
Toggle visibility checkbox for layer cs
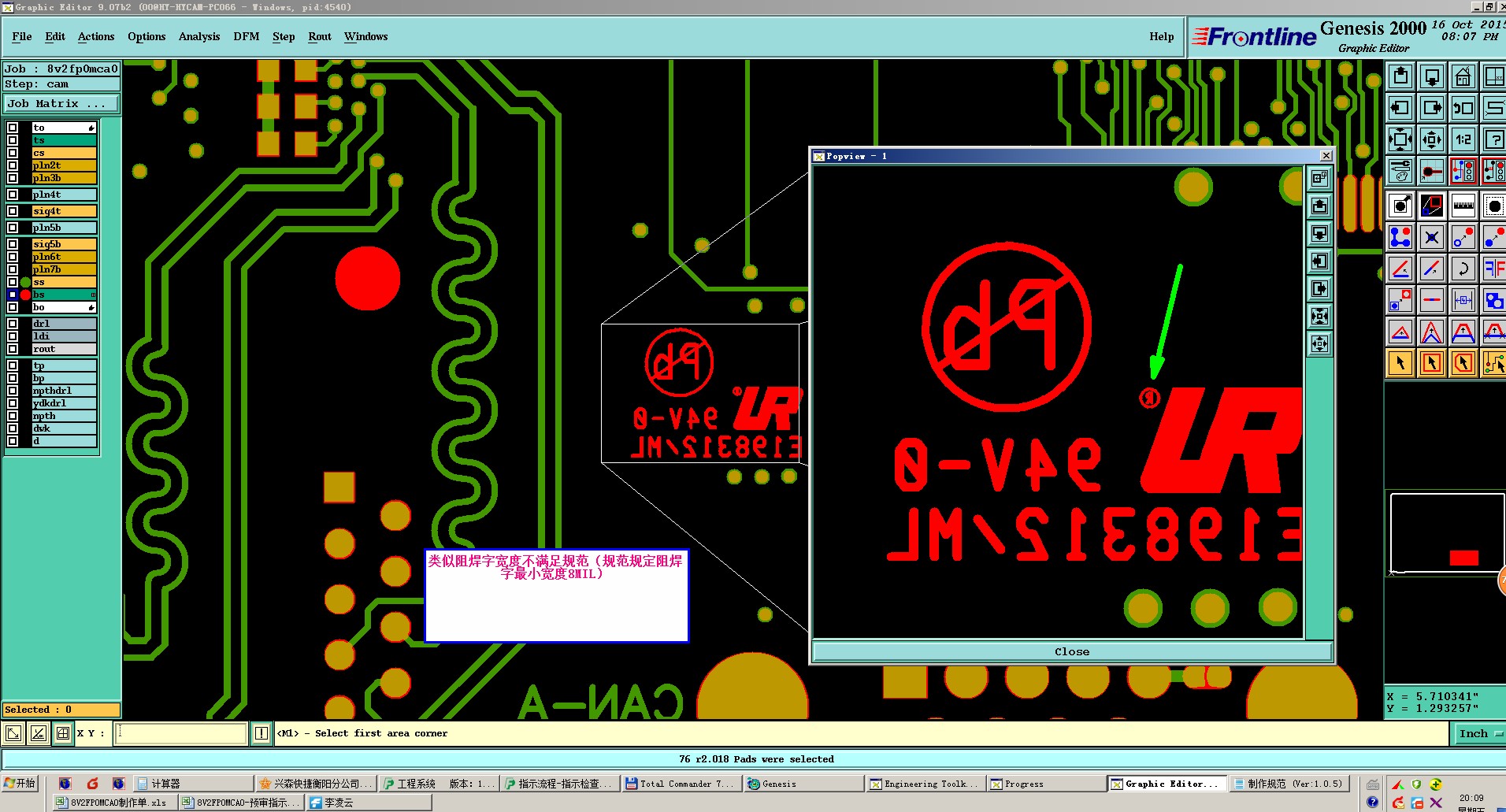13,153
